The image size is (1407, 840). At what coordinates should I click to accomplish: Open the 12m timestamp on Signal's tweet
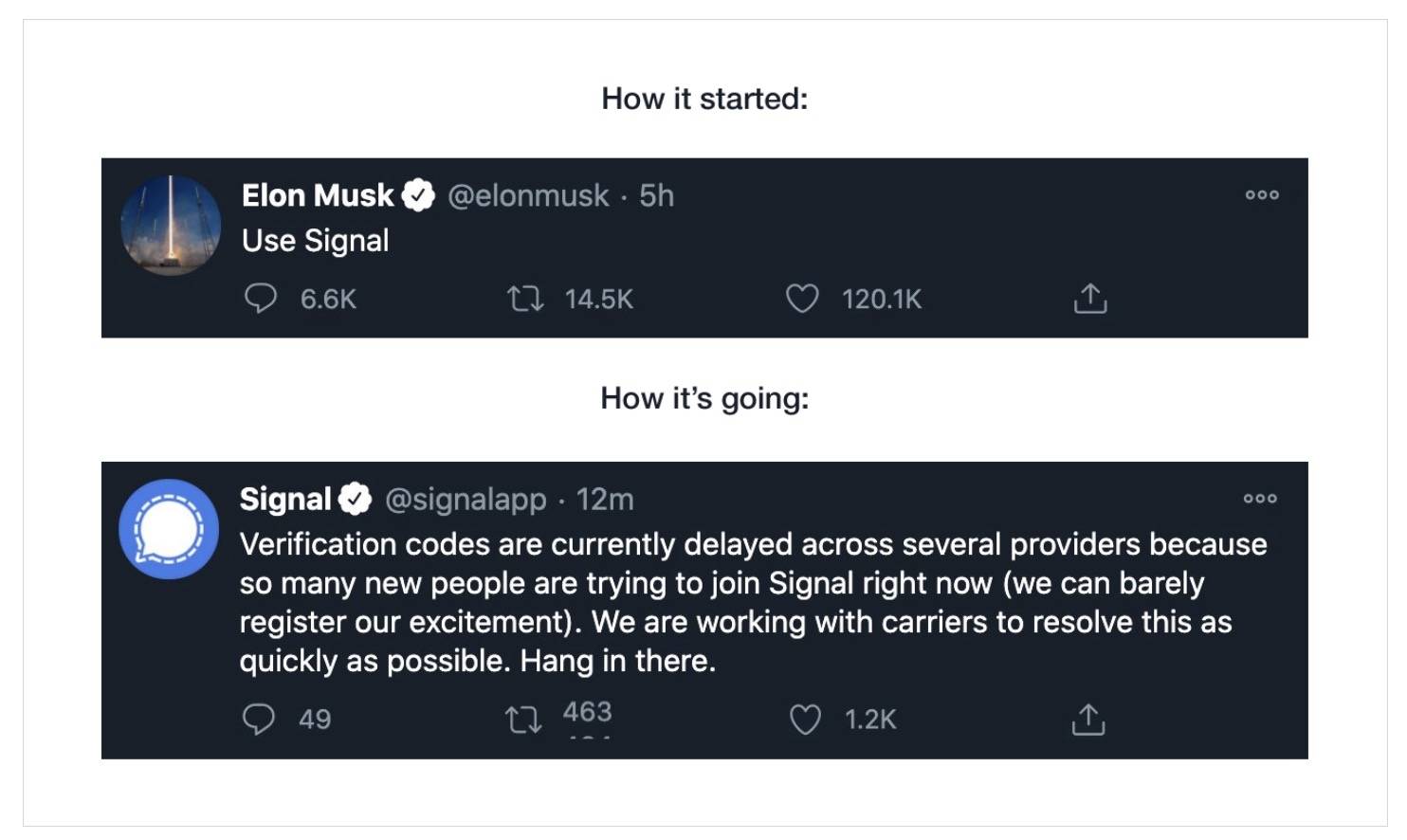tap(605, 499)
